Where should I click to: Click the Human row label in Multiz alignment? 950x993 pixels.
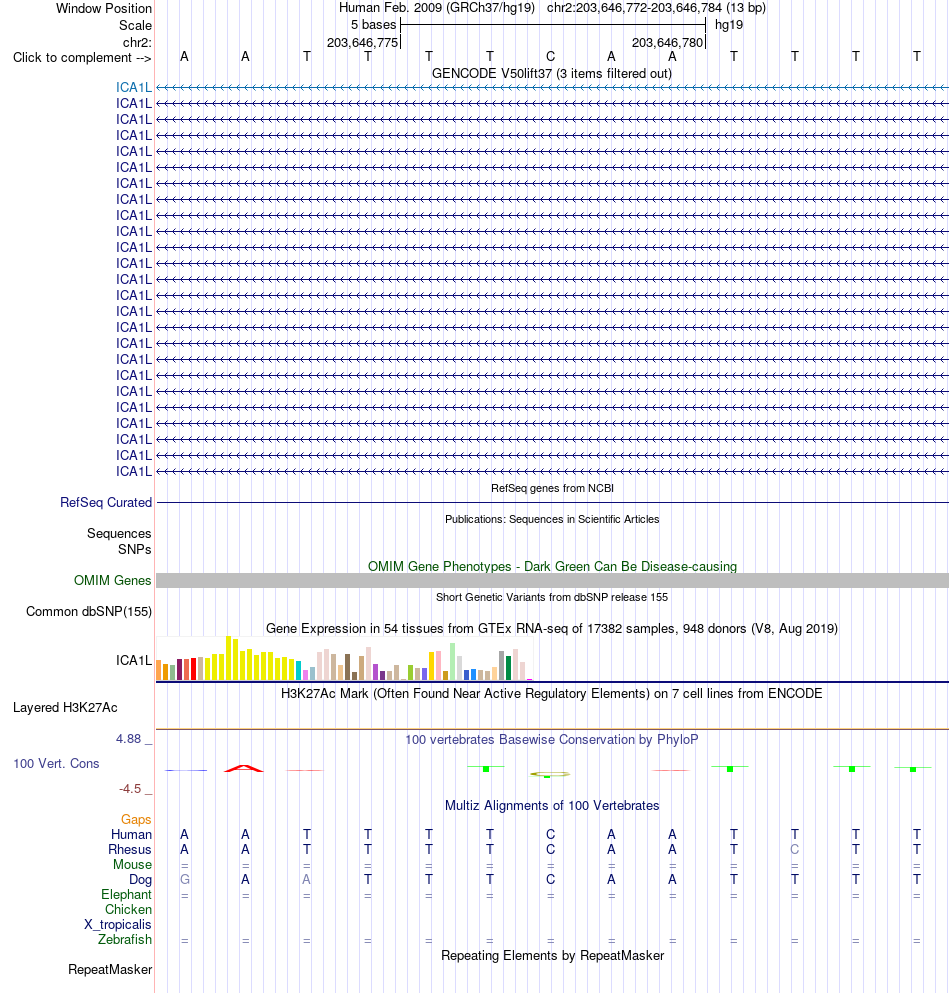click(x=131, y=835)
